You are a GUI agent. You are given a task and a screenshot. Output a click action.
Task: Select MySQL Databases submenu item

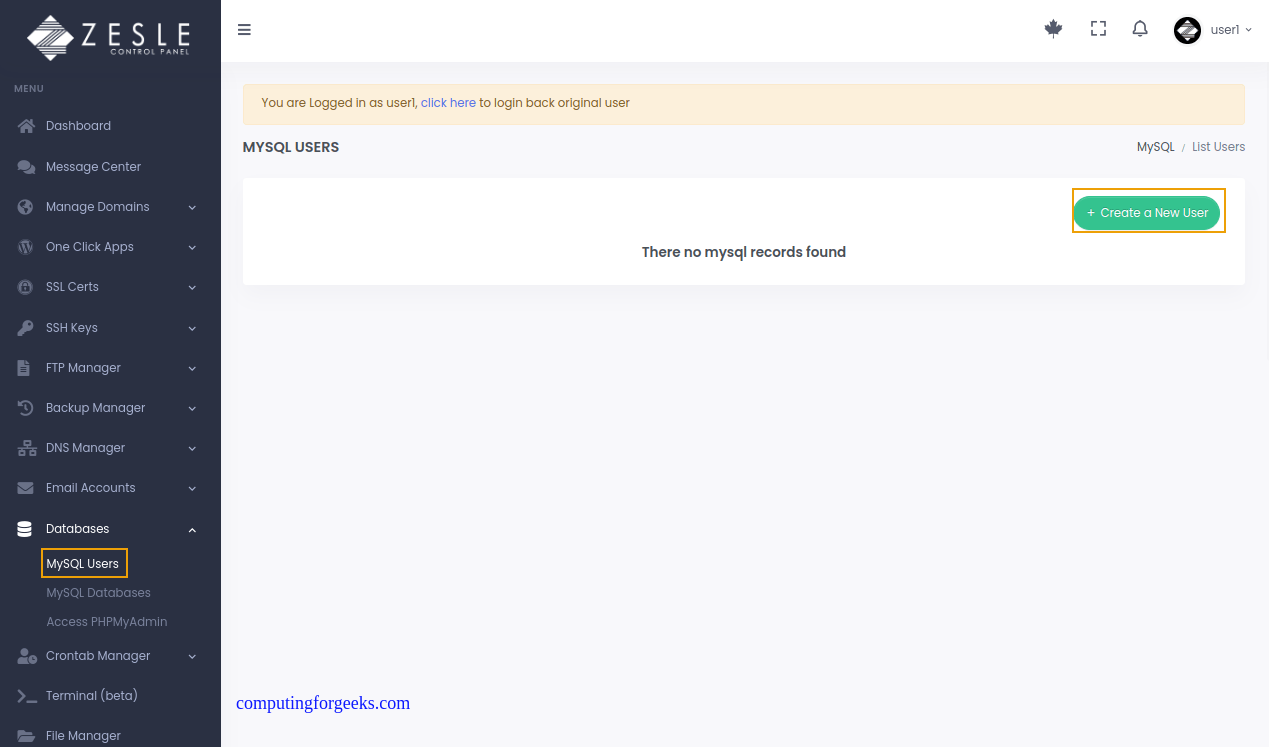click(98, 593)
